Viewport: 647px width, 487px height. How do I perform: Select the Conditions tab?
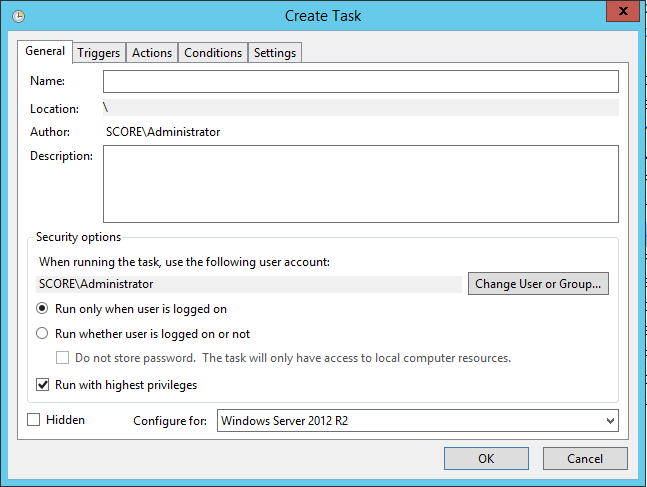213,53
